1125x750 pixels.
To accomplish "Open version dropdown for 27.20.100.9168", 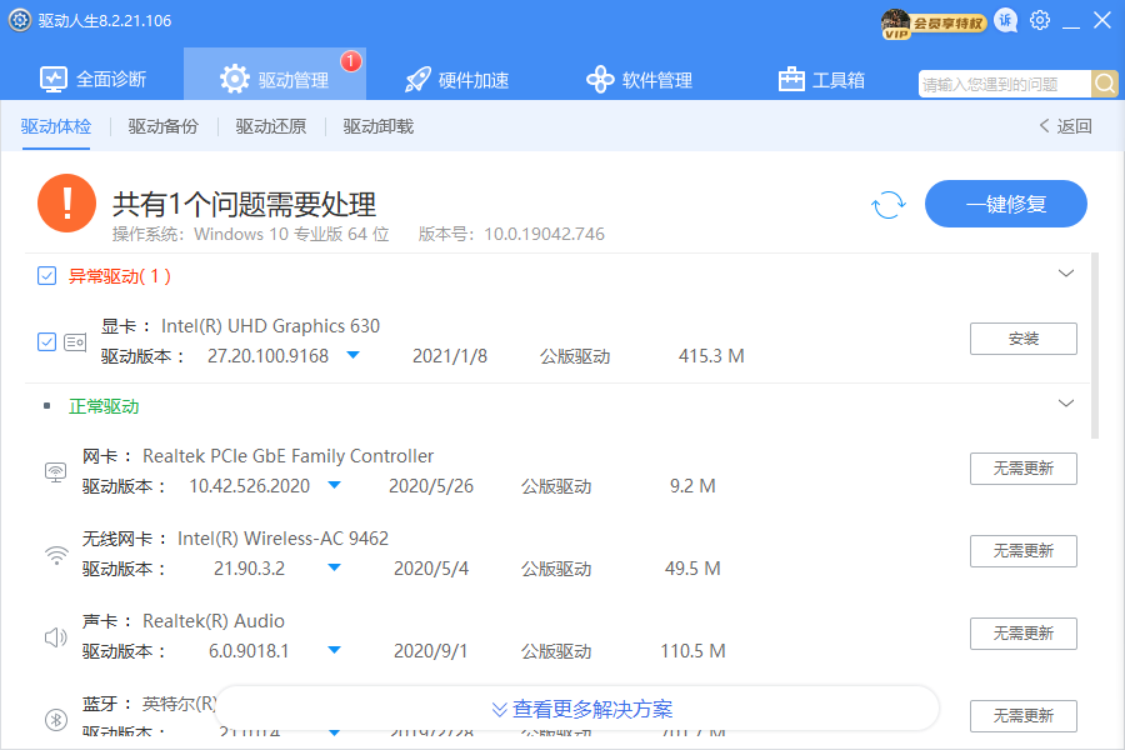I will click(353, 355).
